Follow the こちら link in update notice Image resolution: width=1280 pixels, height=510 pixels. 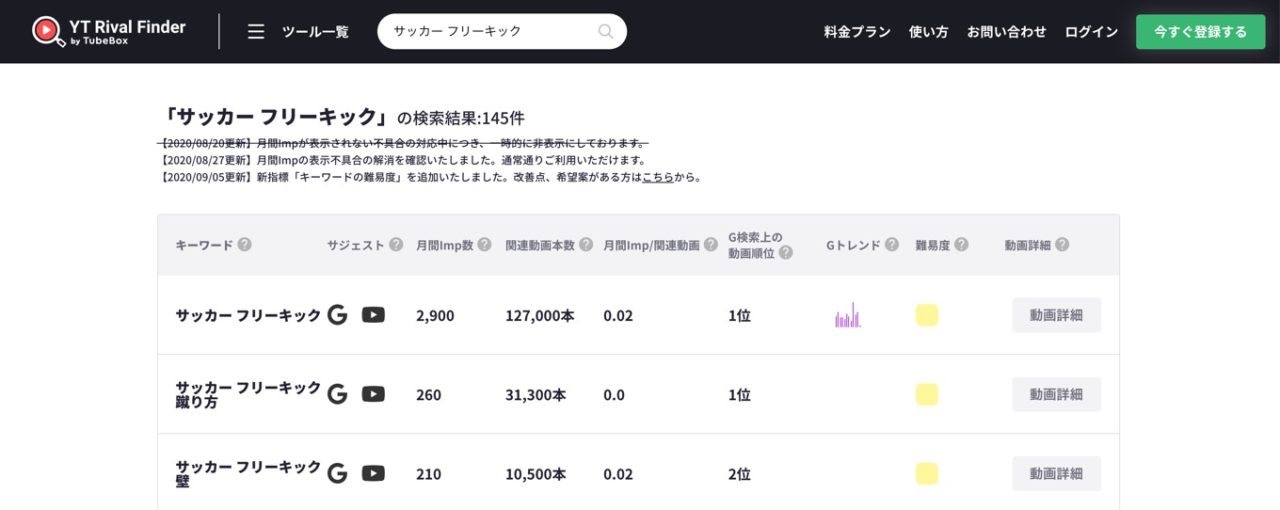point(657,177)
